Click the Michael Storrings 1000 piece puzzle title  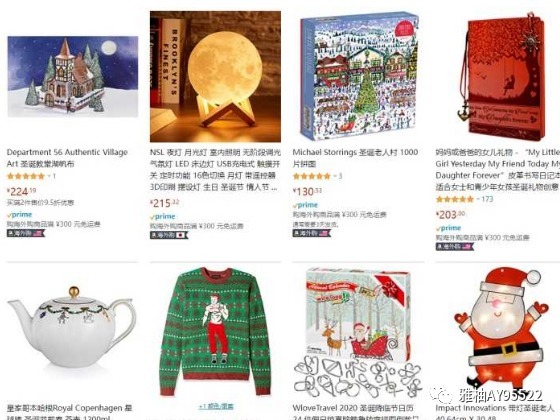(x=355, y=158)
